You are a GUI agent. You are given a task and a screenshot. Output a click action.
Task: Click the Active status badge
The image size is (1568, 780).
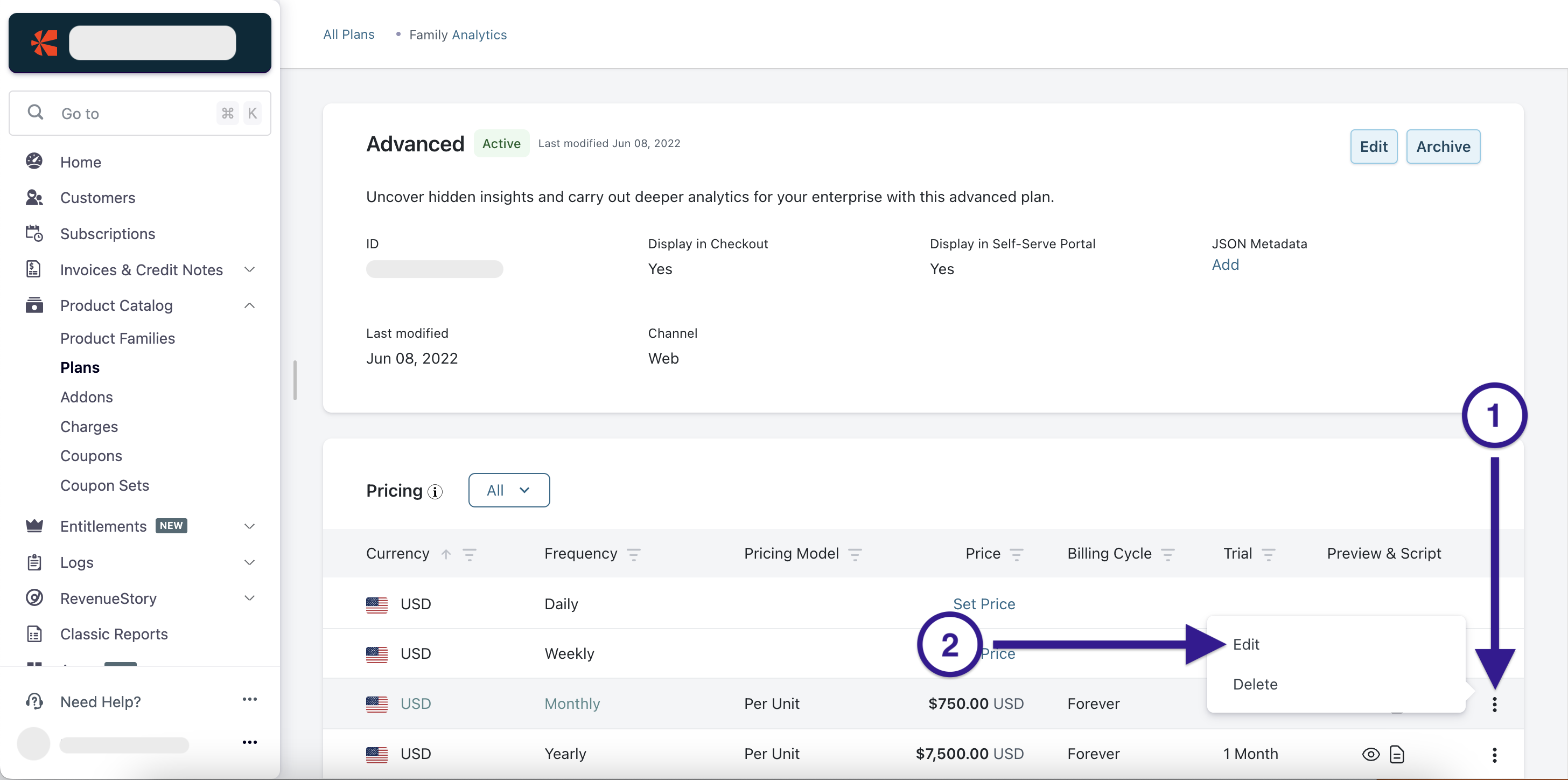click(x=501, y=143)
